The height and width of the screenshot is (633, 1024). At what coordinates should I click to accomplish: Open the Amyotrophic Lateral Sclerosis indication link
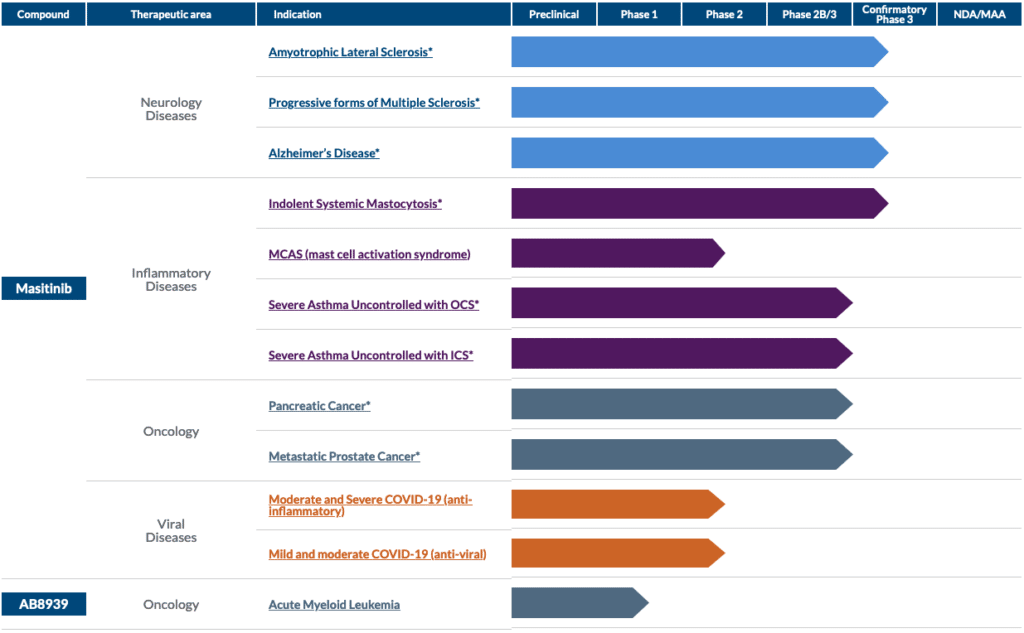point(350,52)
